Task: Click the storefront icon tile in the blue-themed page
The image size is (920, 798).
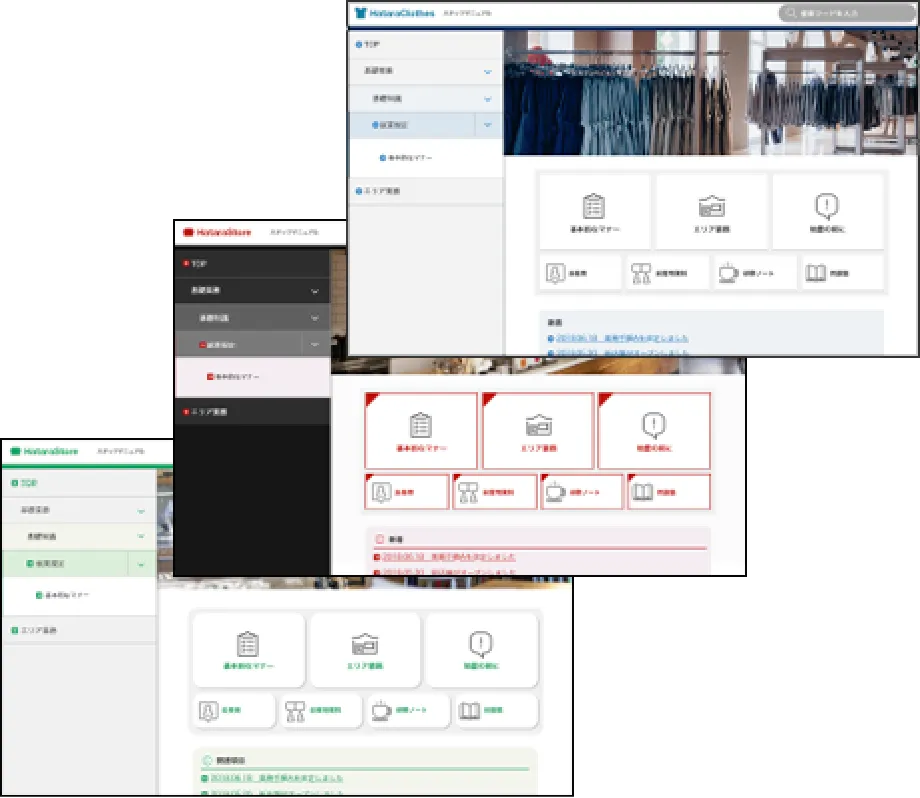Action: [x=711, y=207]
